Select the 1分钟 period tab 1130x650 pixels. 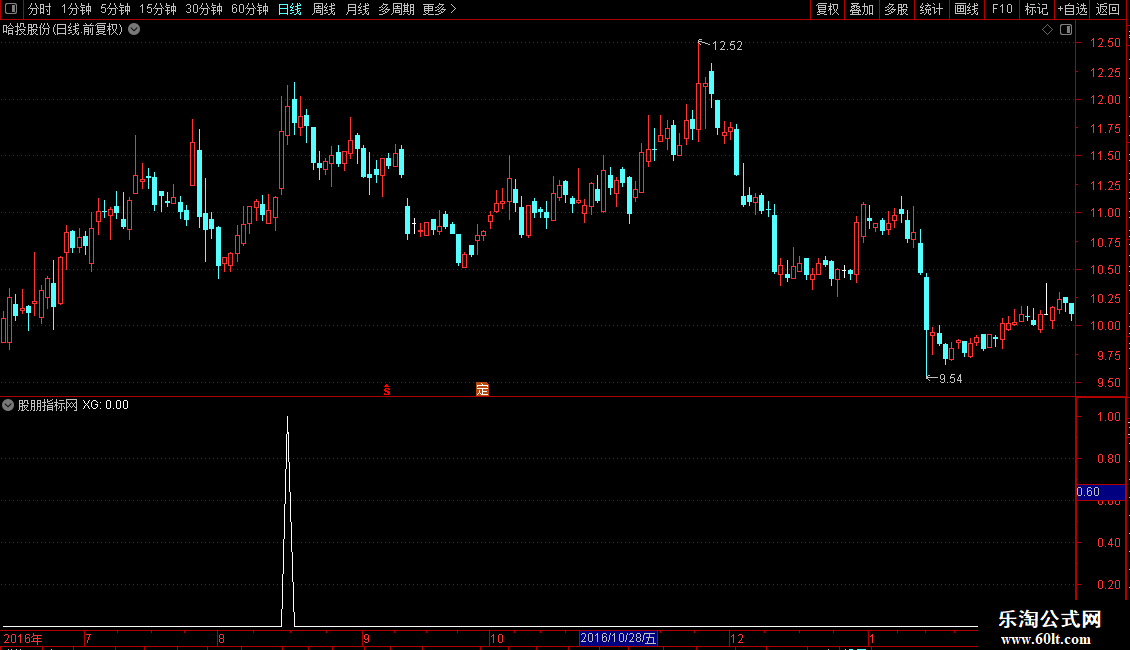click(x=76, y=9)
